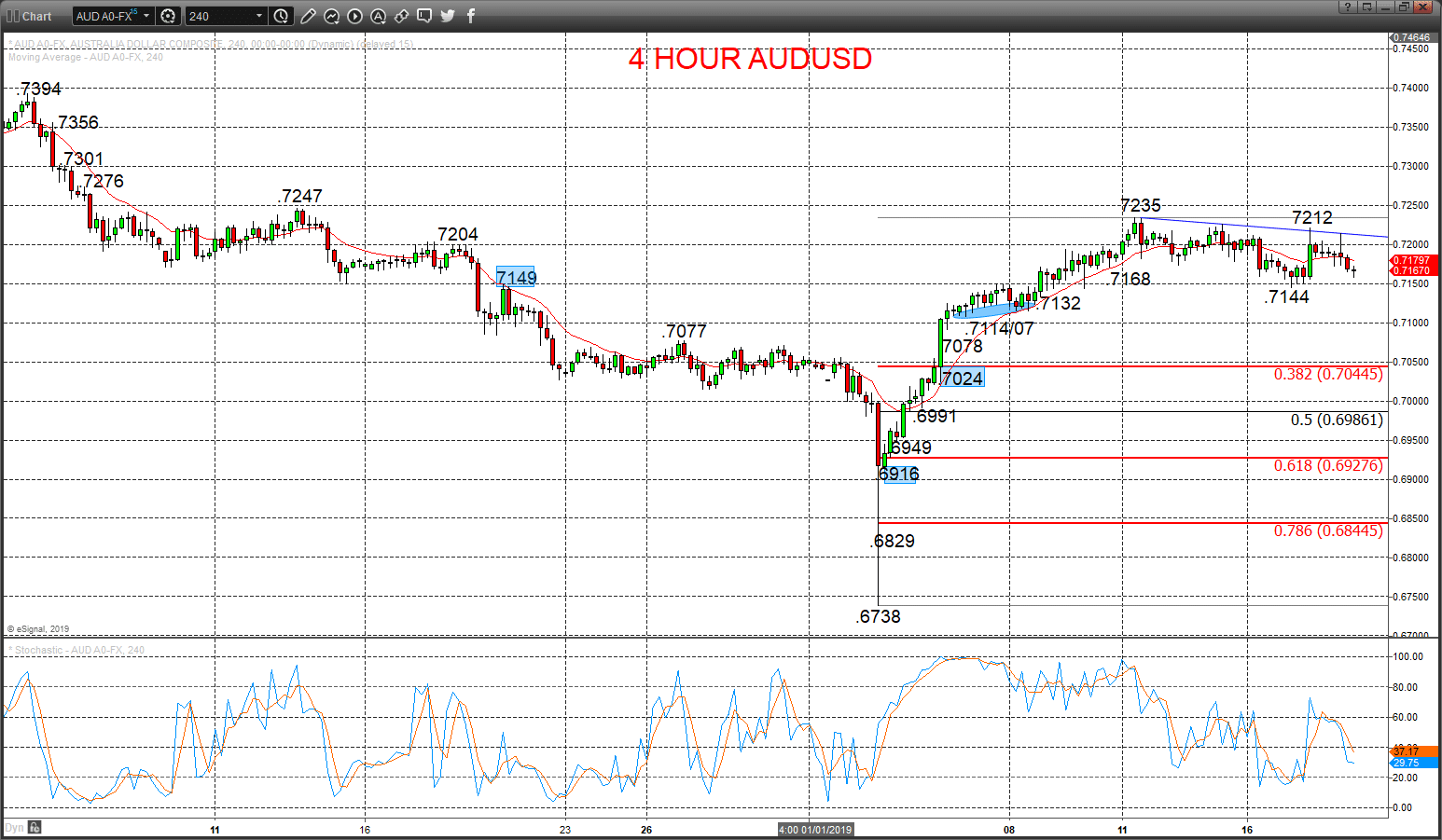
Task: Select the 0.382 (0.70445) Fibonacci label
Action: tap(1328, 374)
